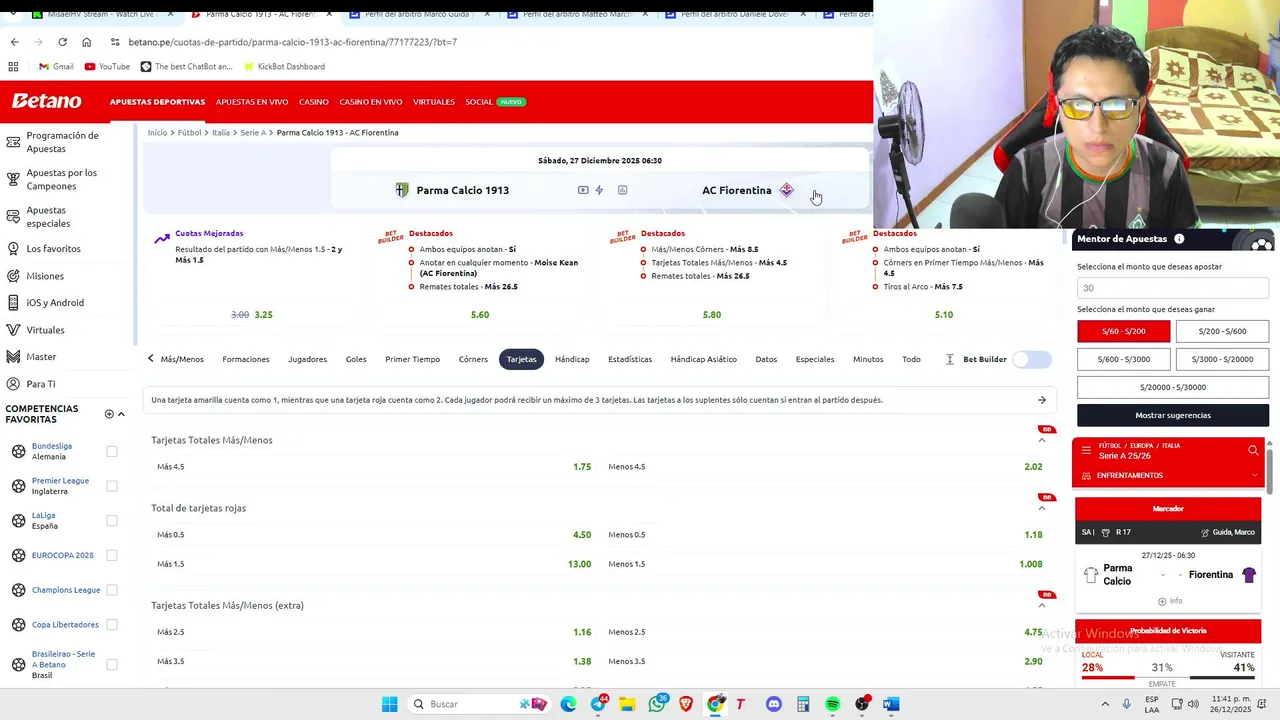Click Mostrar sugerencias button
The width and height of the screenshot is (1280, 720).
click(x=1173, y=415)
